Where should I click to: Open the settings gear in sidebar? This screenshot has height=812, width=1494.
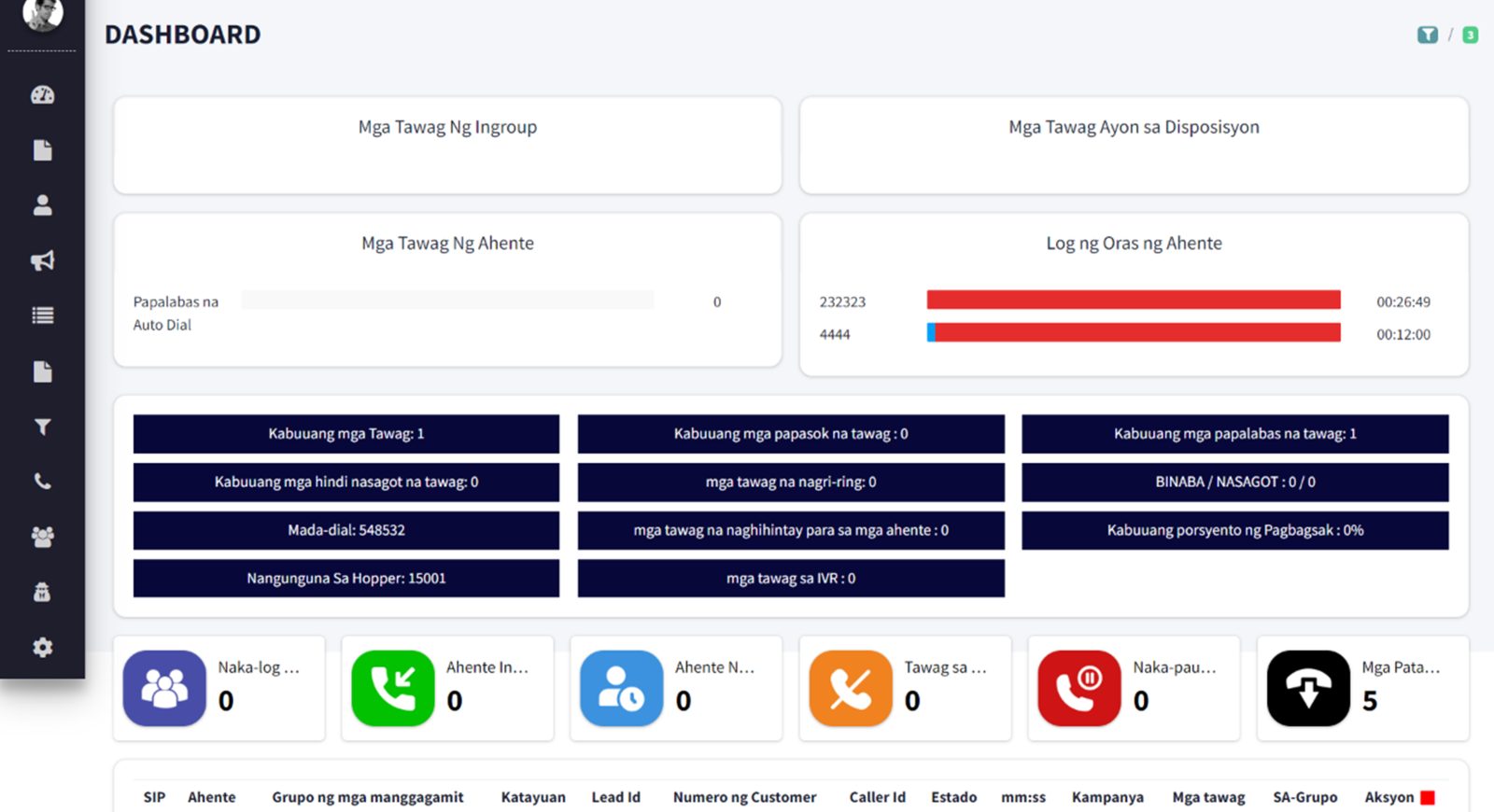click(x=42, y=648)
